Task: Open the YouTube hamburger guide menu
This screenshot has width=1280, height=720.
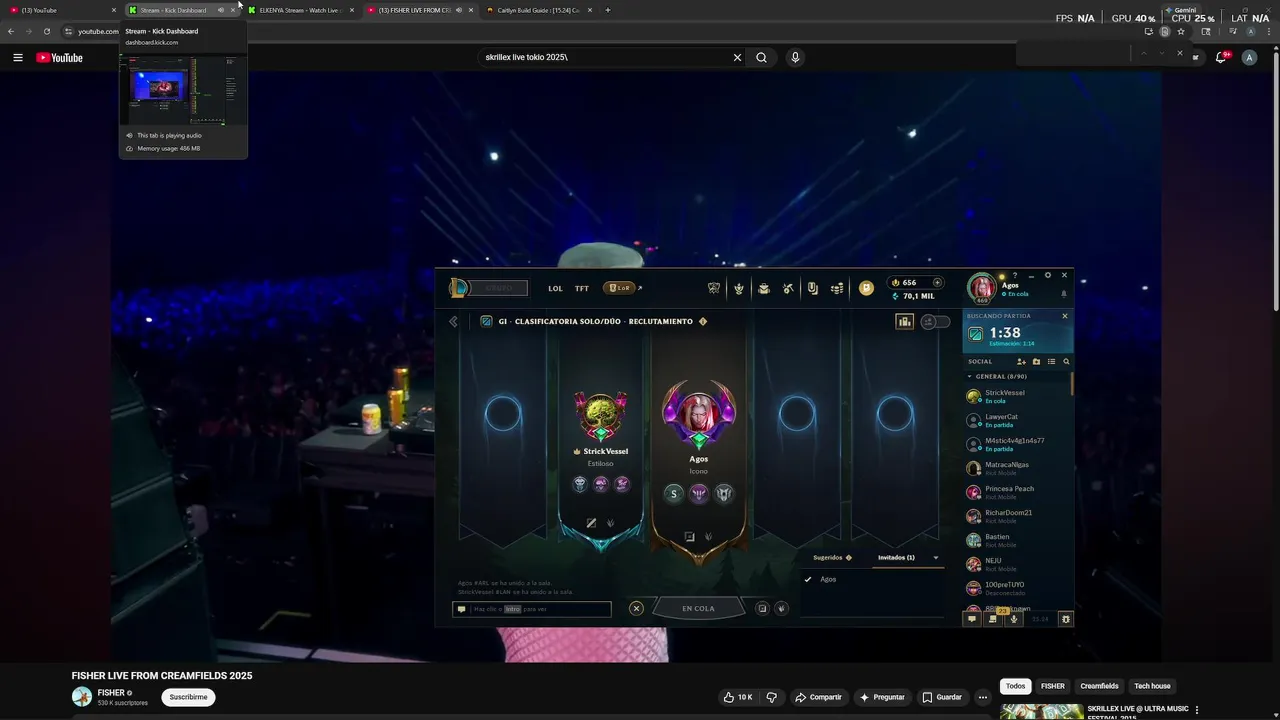Action: pyautogui.click(x=17, y=57)
